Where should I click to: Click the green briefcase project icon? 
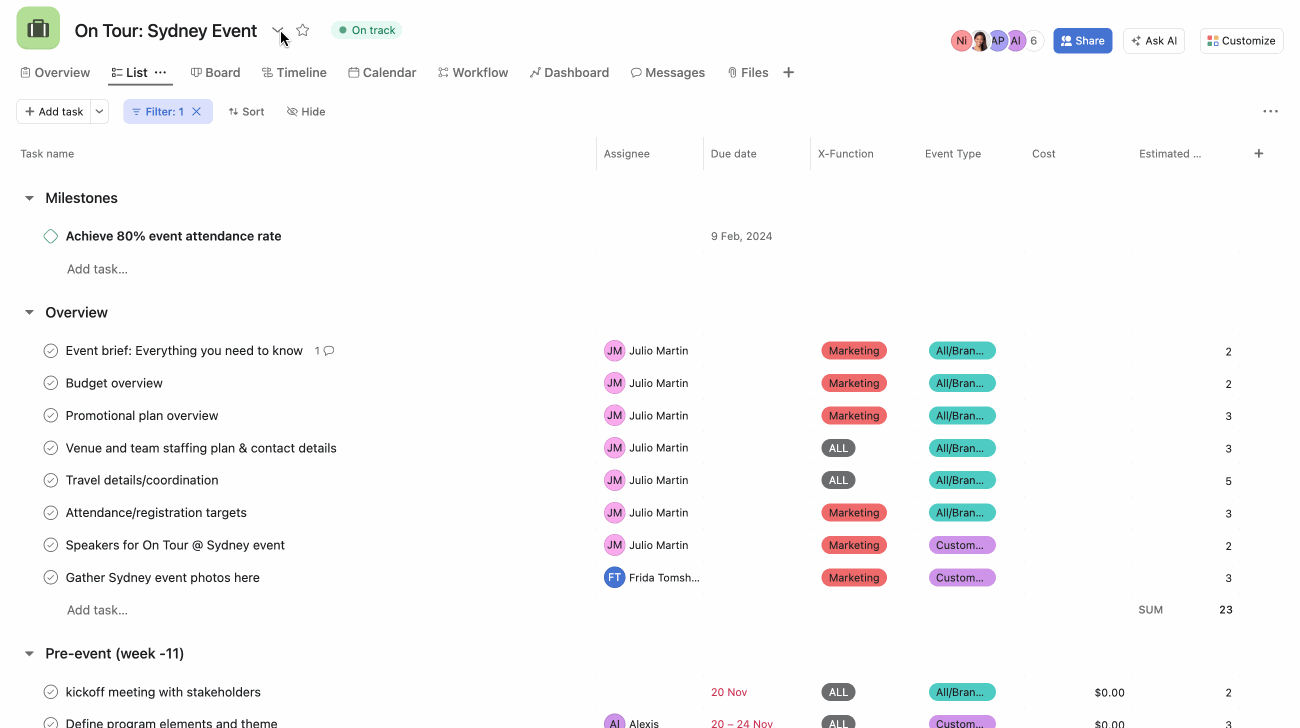coord(38,29)
